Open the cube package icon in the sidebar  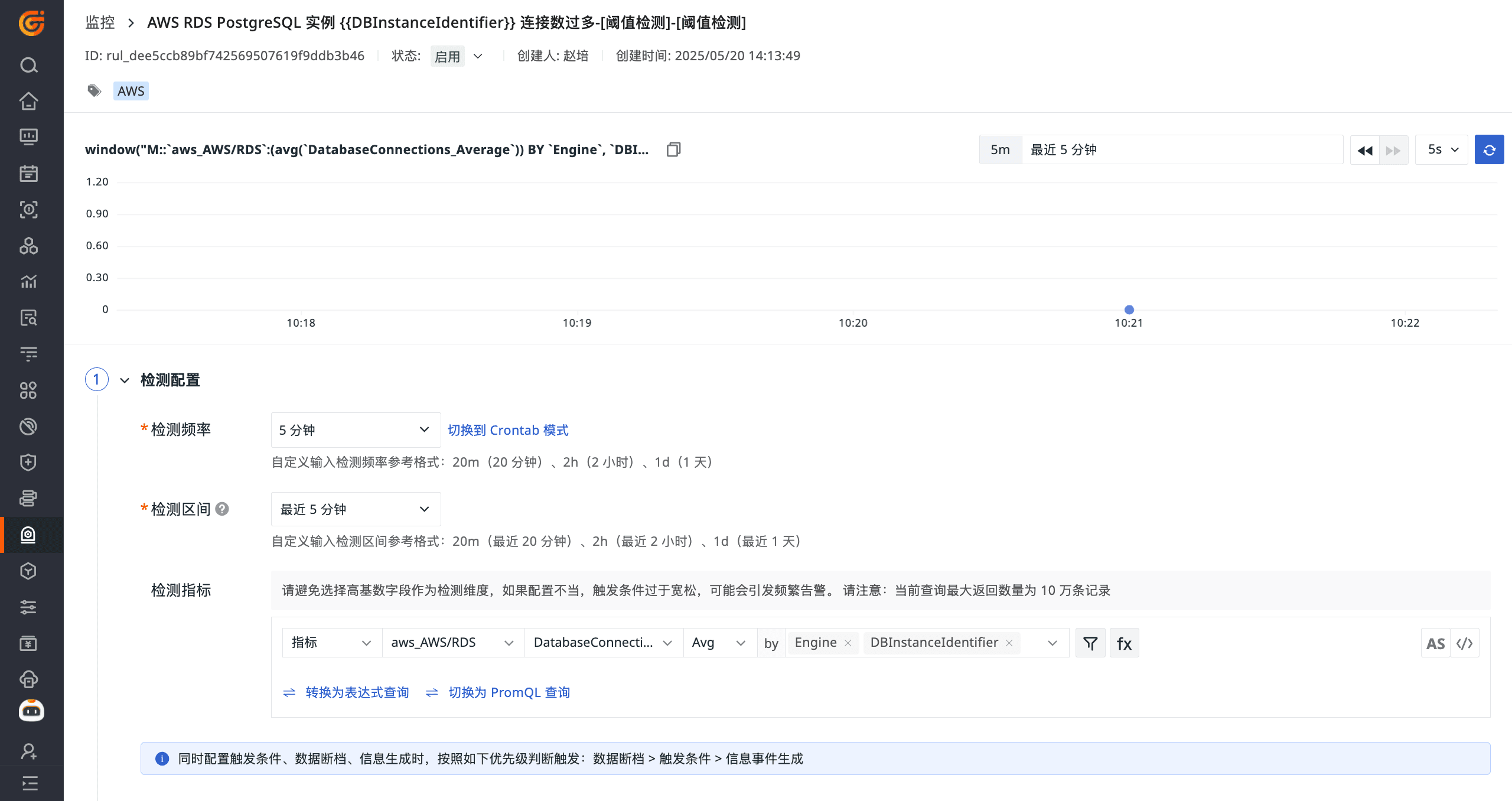coord(29,571)
